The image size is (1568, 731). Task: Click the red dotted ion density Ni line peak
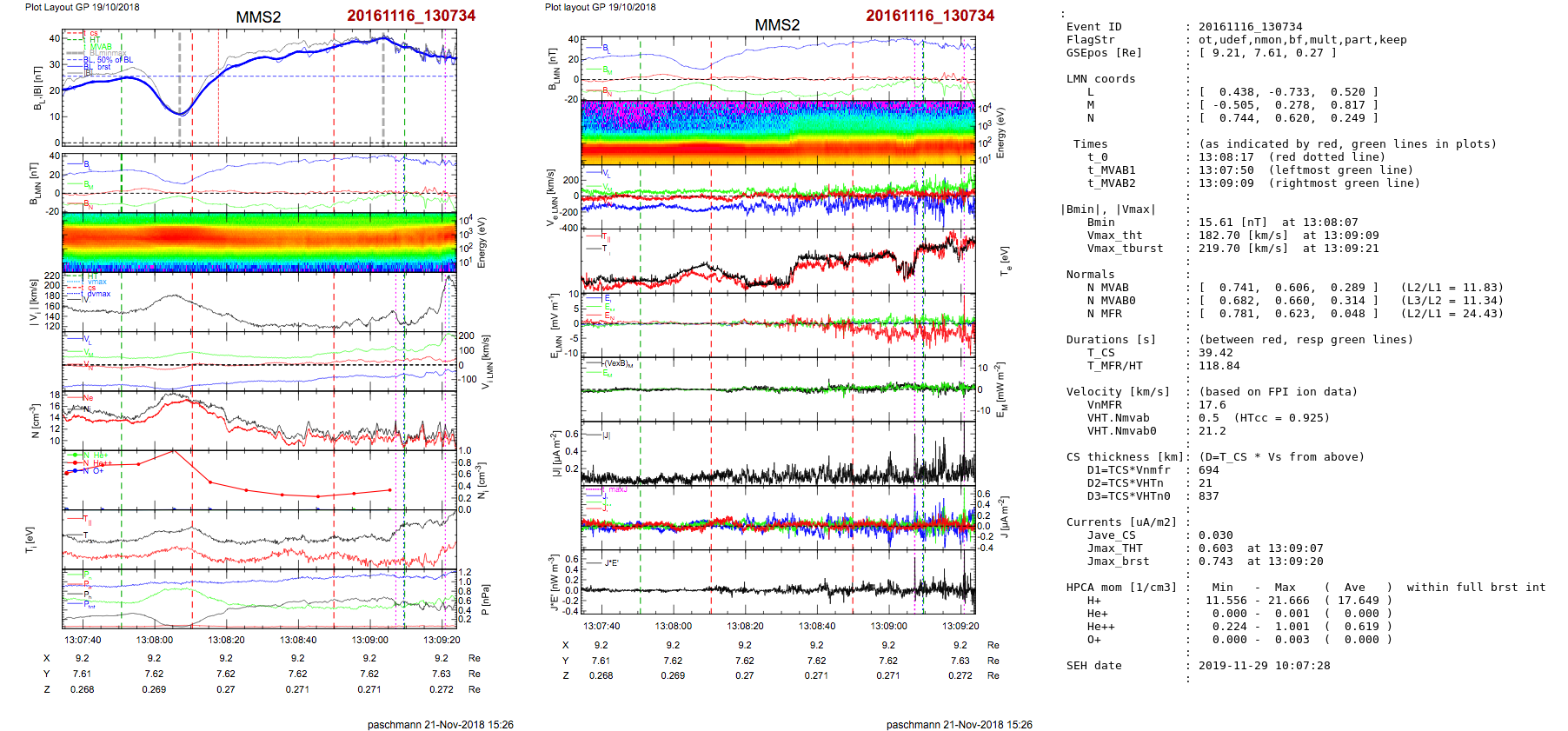(x=173, y=451)
